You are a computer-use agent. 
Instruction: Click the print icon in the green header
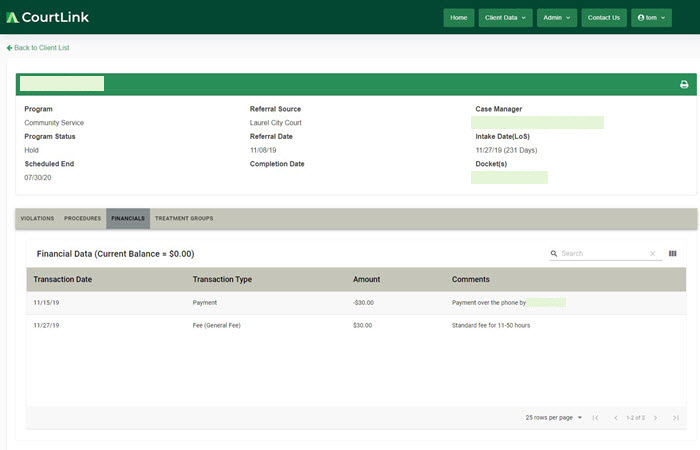coord(684,85)
